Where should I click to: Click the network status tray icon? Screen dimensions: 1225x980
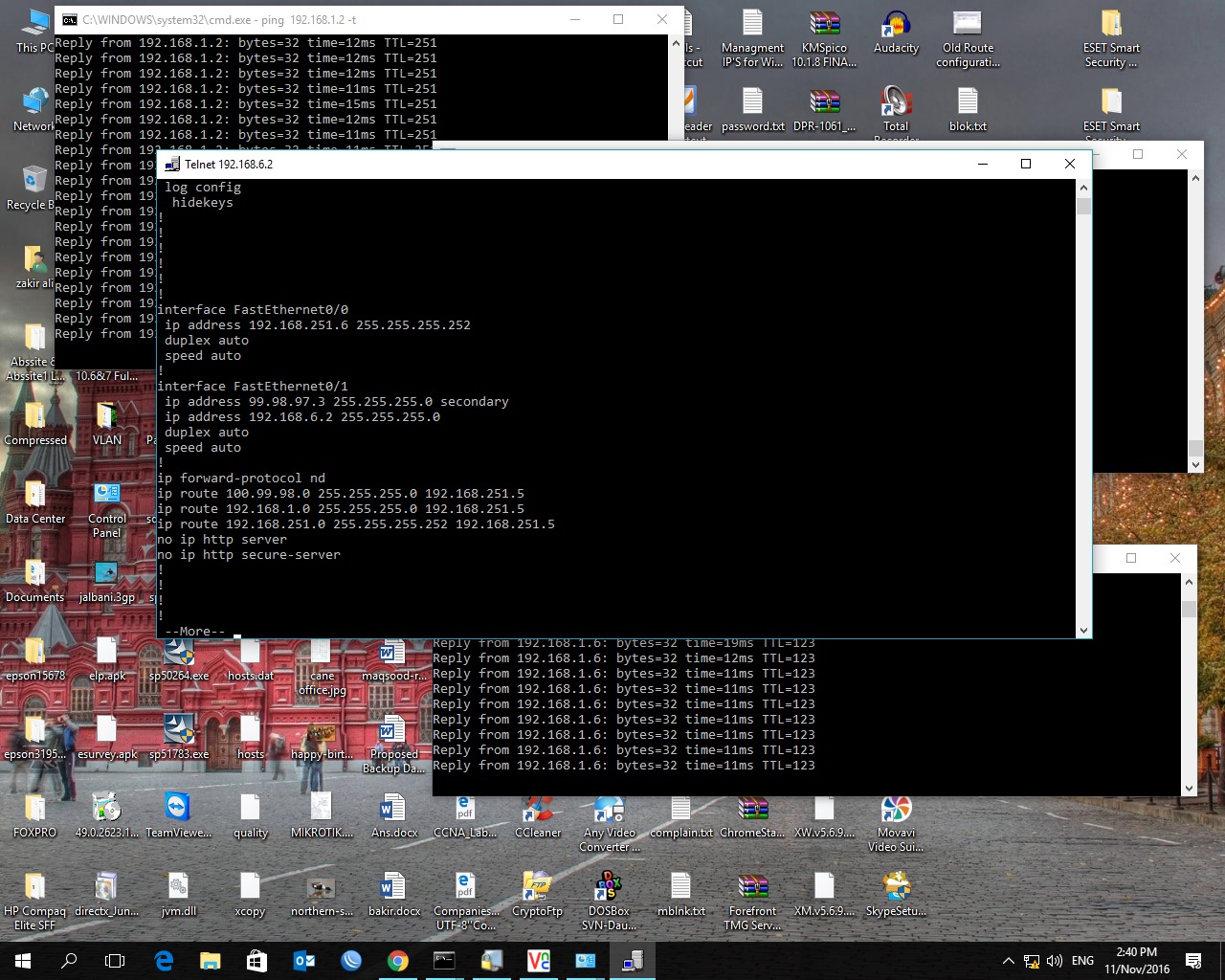(x=1032, y=961)
